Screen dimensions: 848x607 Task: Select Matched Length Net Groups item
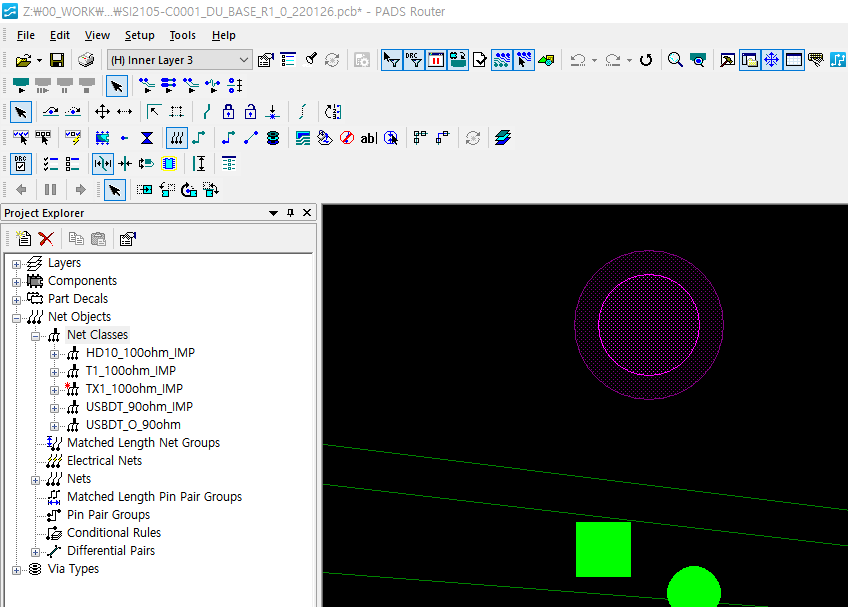tap(143, 443)
